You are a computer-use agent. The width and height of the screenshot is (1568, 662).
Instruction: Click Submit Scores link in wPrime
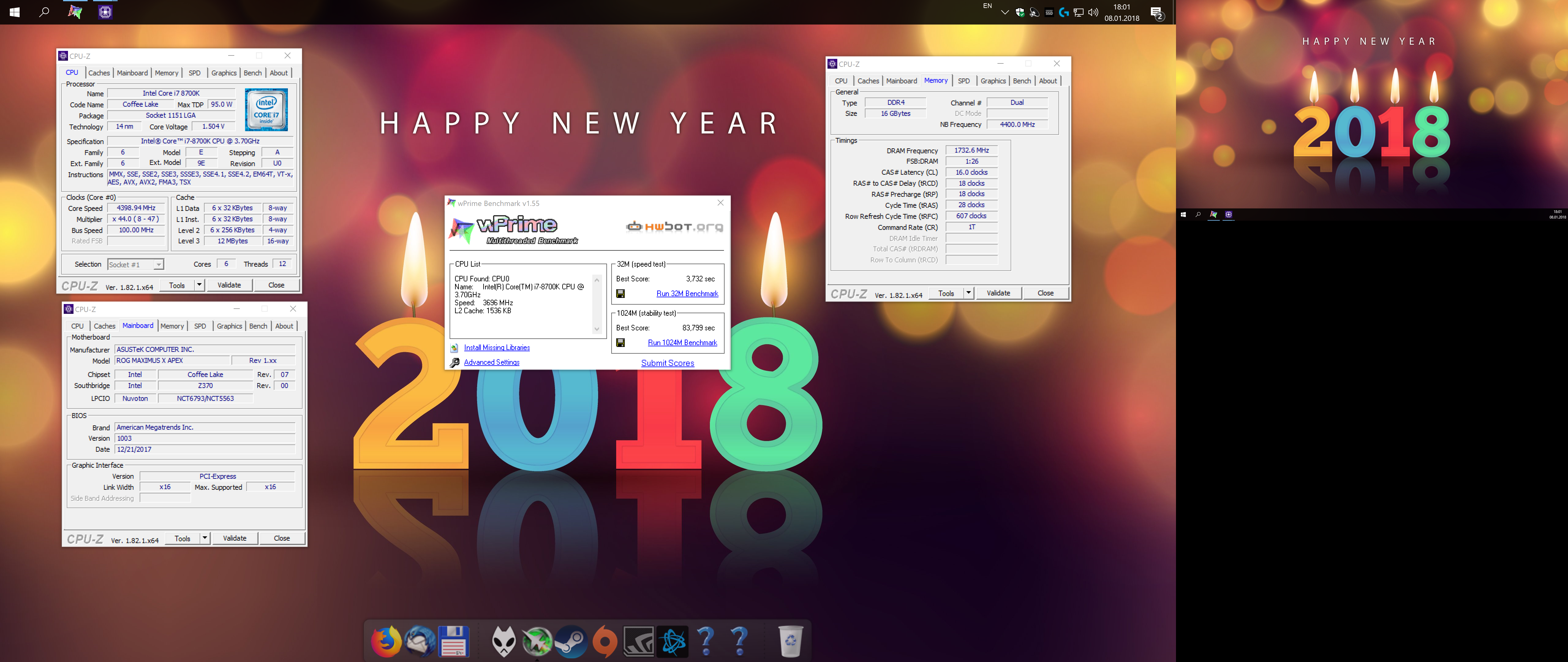click(x=667, y=363)
